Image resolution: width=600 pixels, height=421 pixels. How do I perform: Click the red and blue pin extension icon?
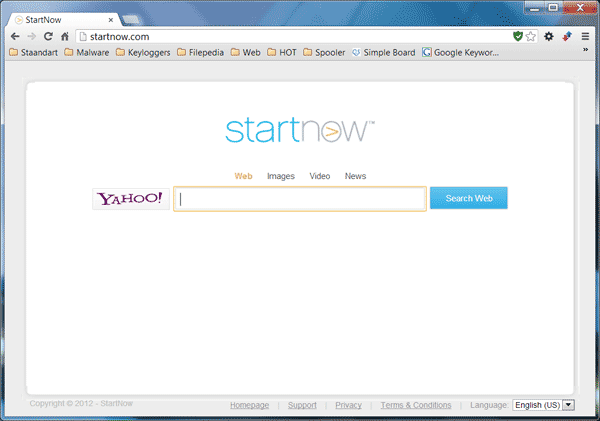pos(567,36)
